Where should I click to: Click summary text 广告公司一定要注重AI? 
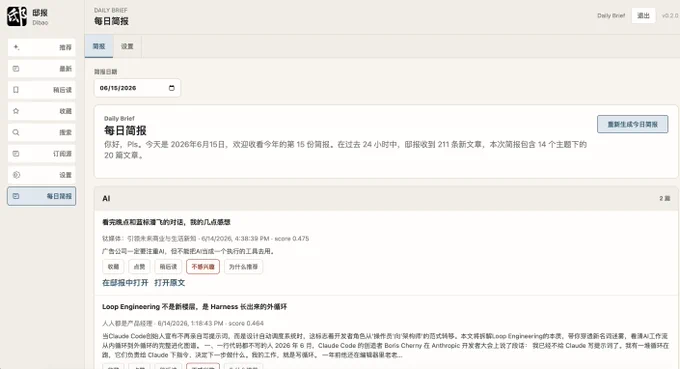coord(189,251)
